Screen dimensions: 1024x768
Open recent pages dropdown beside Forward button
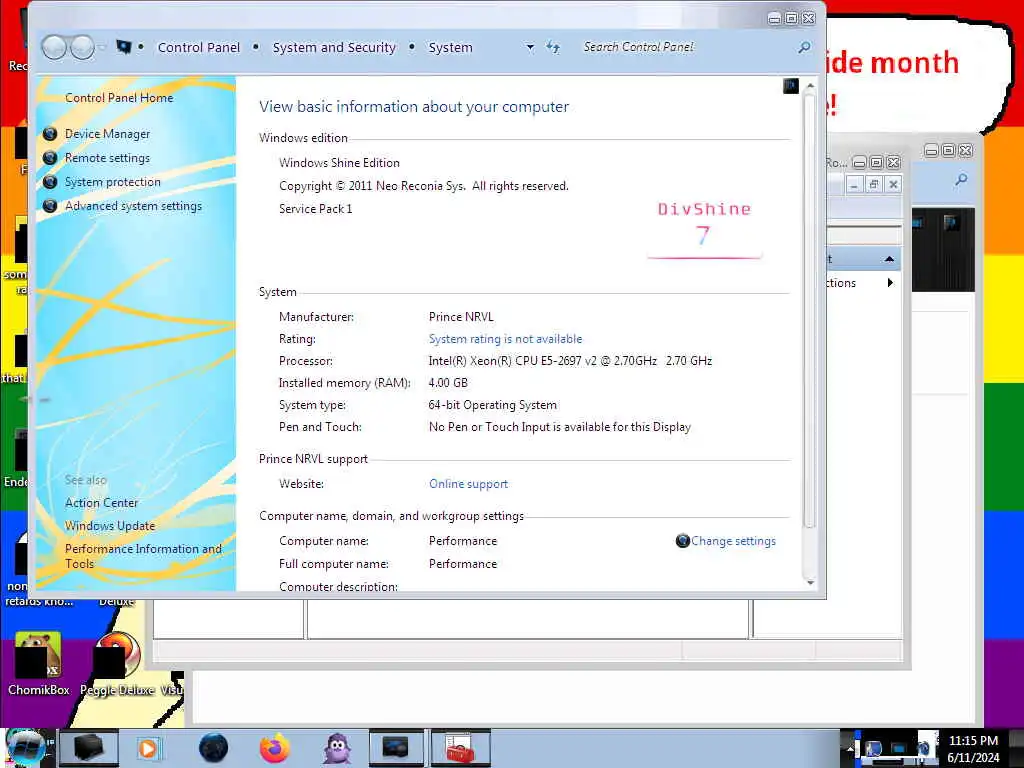coord(102,47)
